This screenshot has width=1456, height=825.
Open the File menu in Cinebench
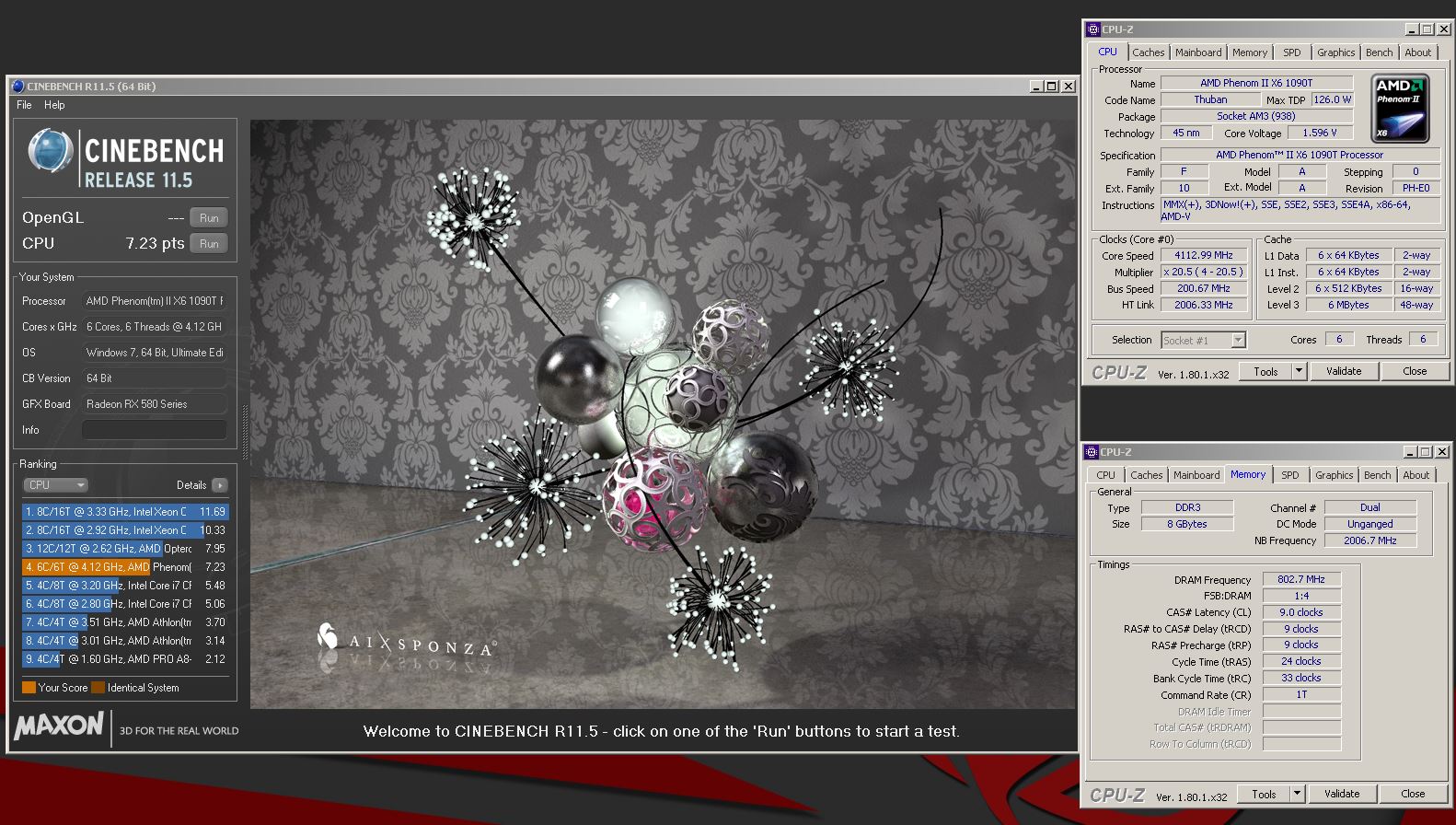(x=24, y=105)
